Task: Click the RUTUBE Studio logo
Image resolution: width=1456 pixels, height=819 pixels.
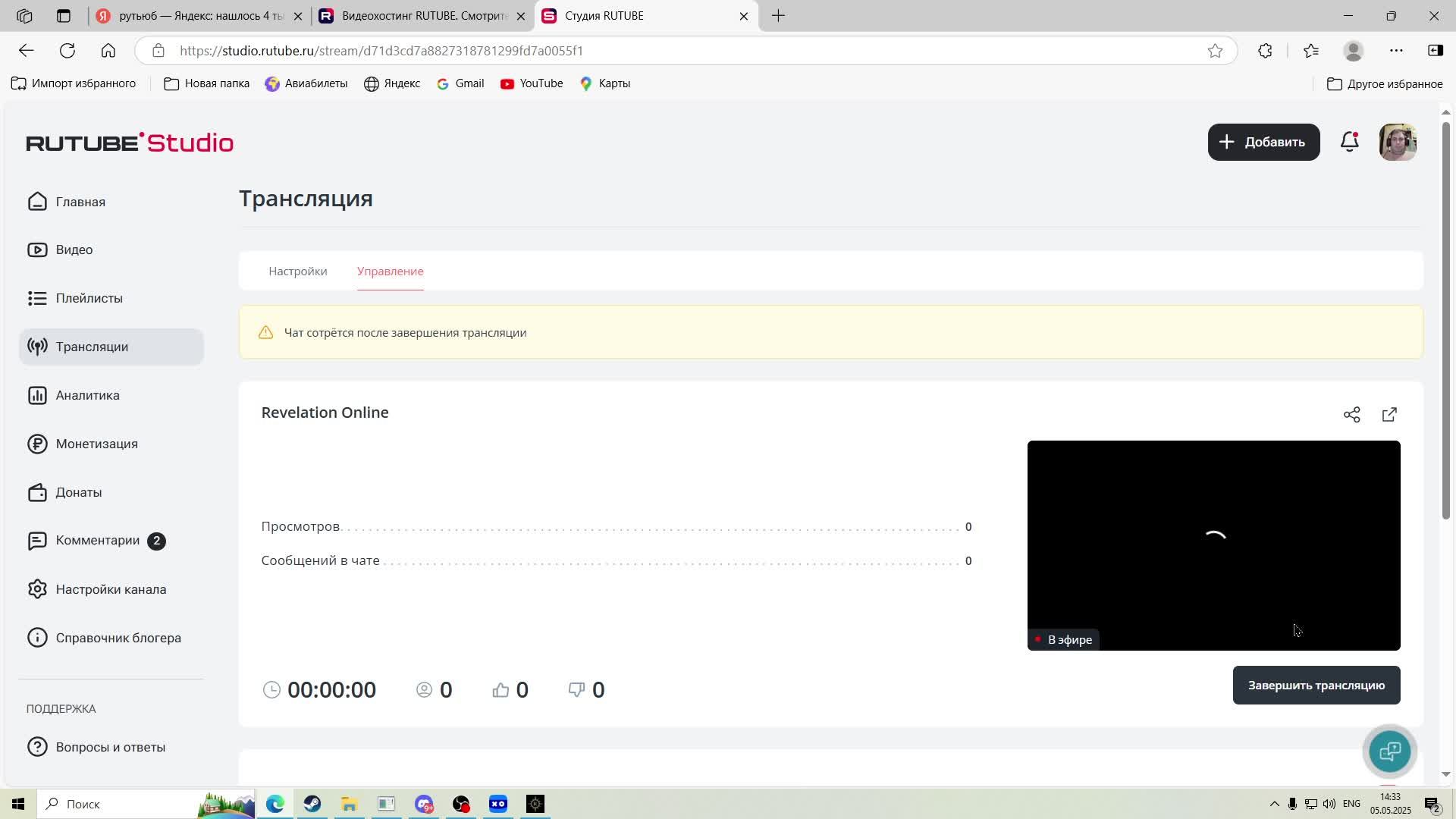Action: [x=130, y=143]
